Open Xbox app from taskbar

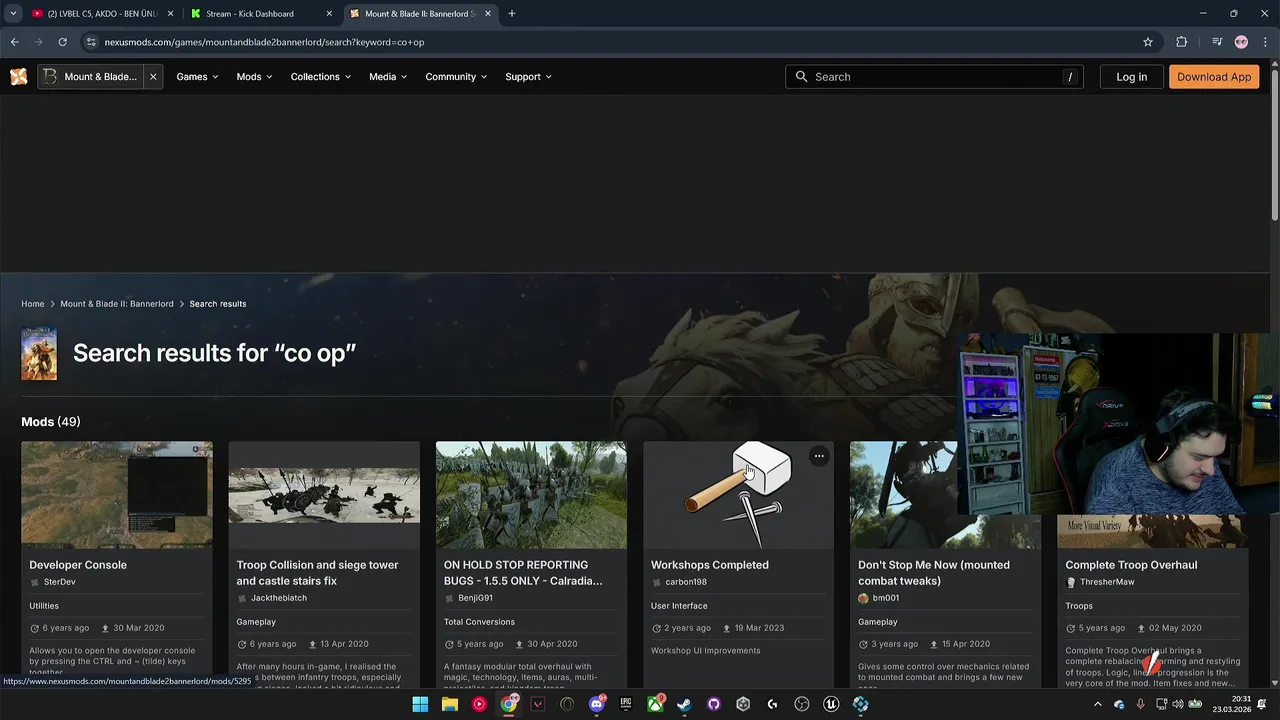point(655,704)
